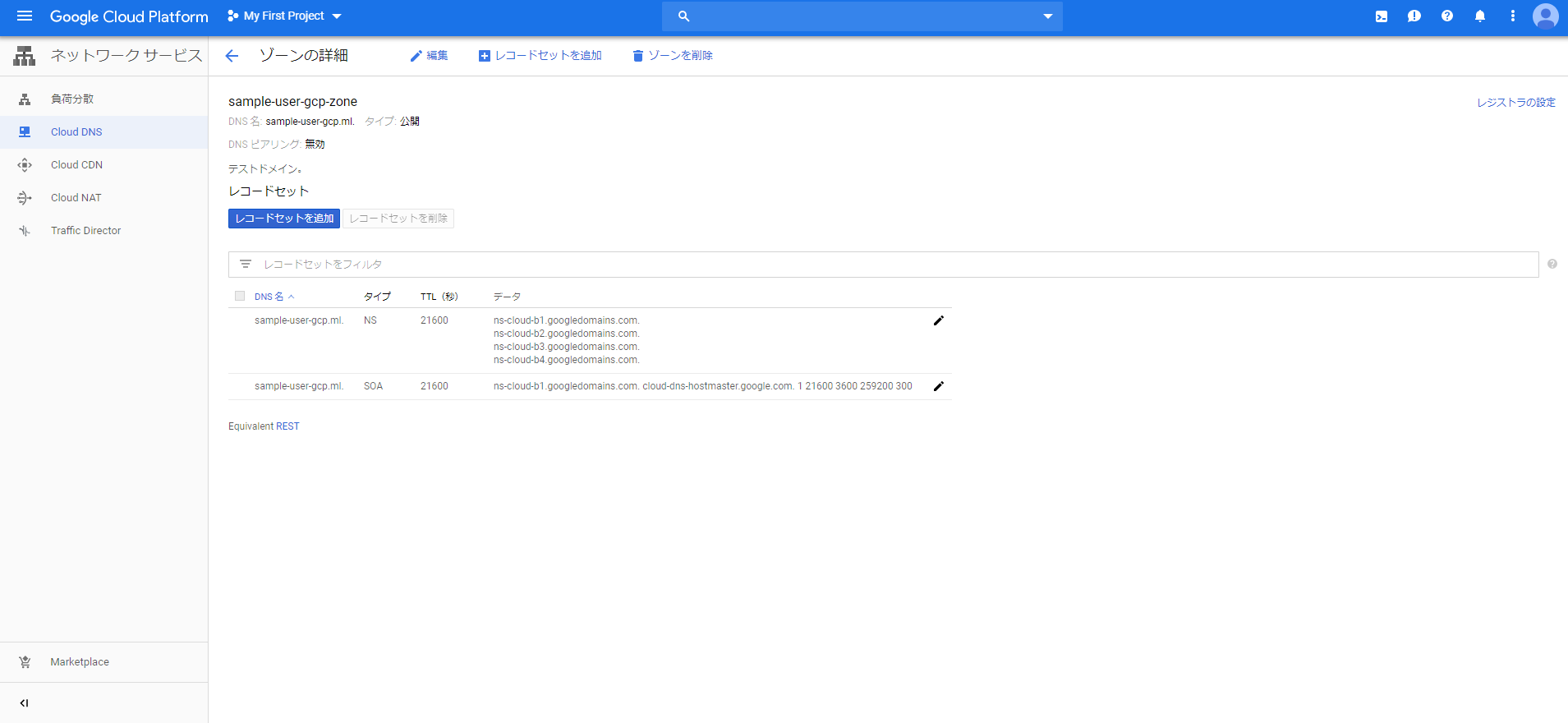
Task: Toggle the select-all records checkbox
Action: (x=240, y=296)
